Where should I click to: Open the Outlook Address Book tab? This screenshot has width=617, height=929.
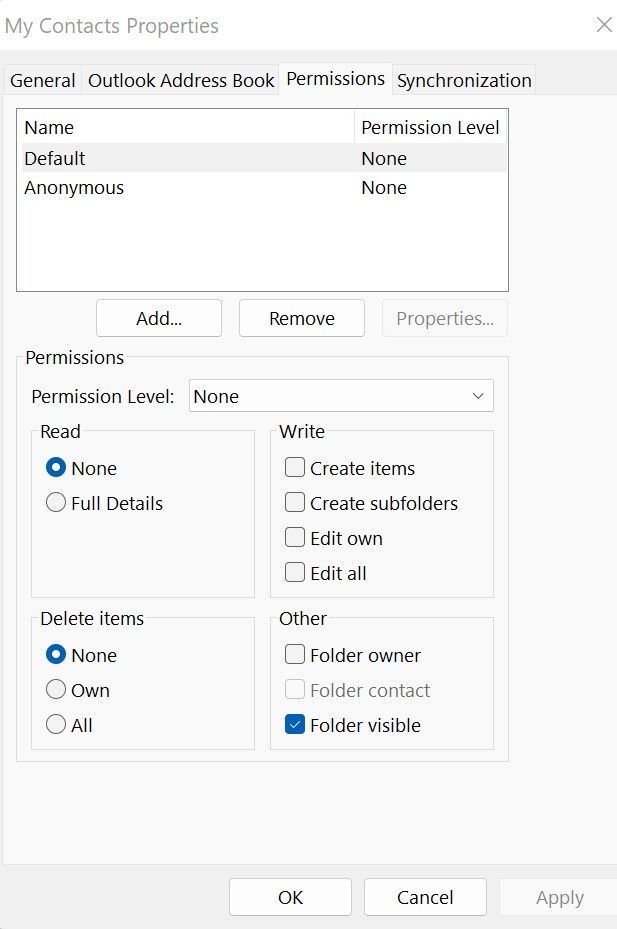tap(181, 81)
